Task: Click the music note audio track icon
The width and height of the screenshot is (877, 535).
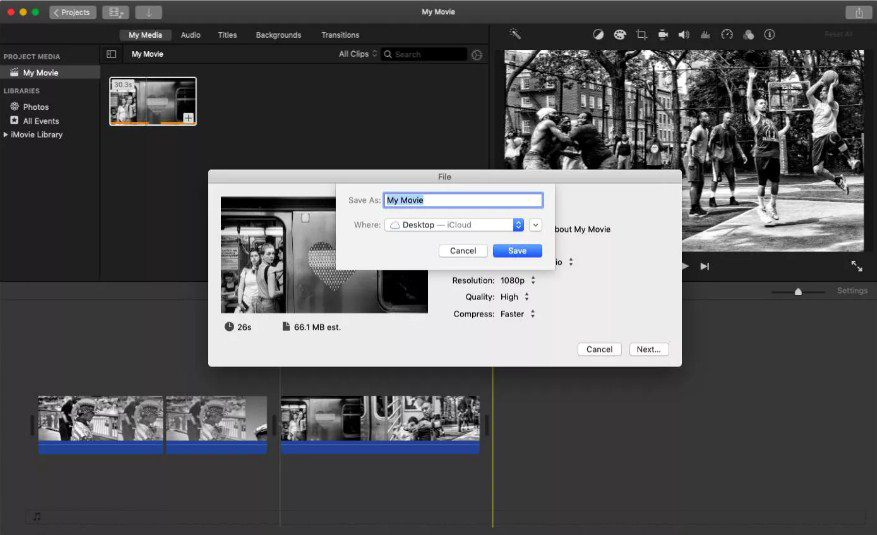Action: [37, 517]
